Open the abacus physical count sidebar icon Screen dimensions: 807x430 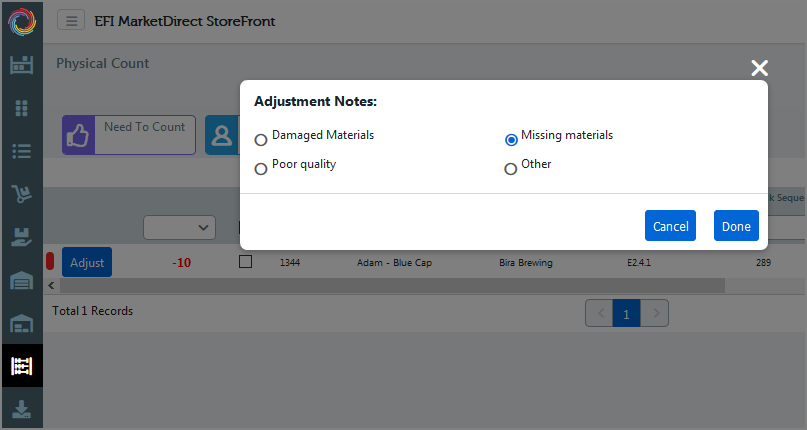point(22,366)
